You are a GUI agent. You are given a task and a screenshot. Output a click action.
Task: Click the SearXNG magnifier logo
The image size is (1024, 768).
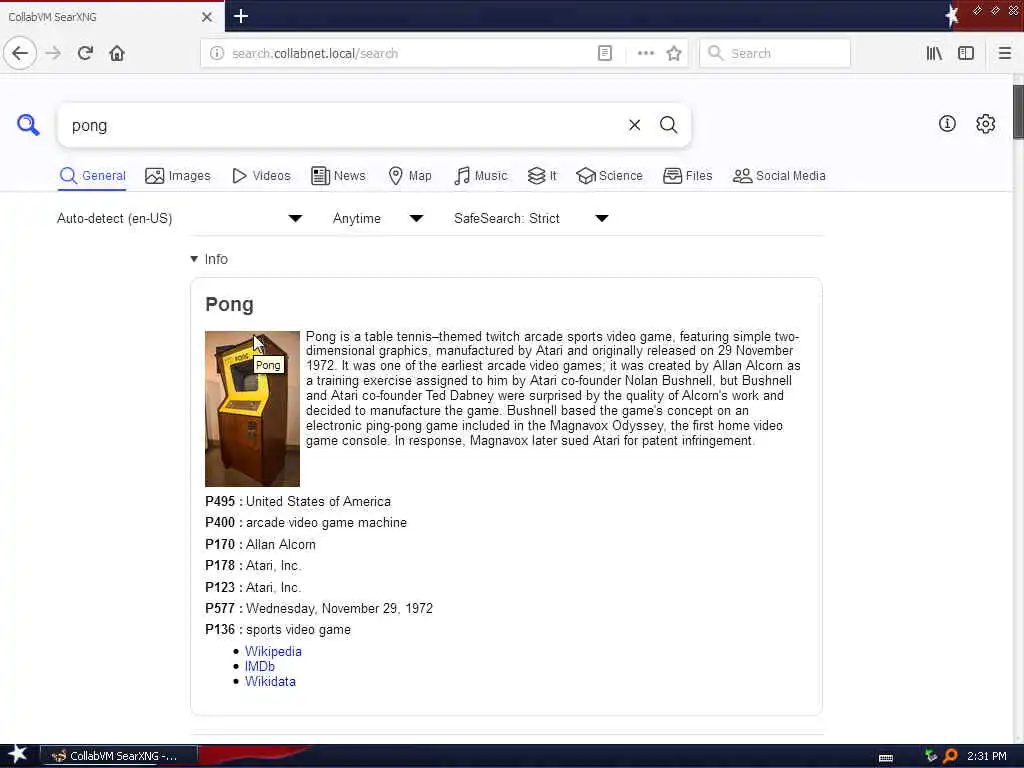28,124
